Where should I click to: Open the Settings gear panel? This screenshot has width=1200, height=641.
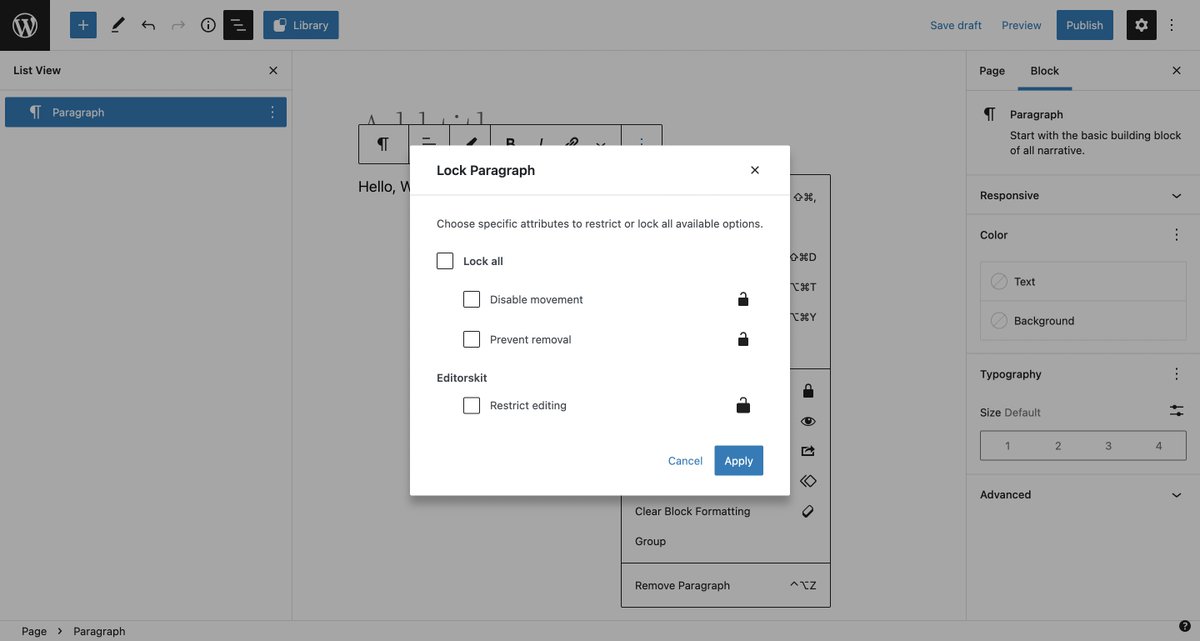point(1141,25)
